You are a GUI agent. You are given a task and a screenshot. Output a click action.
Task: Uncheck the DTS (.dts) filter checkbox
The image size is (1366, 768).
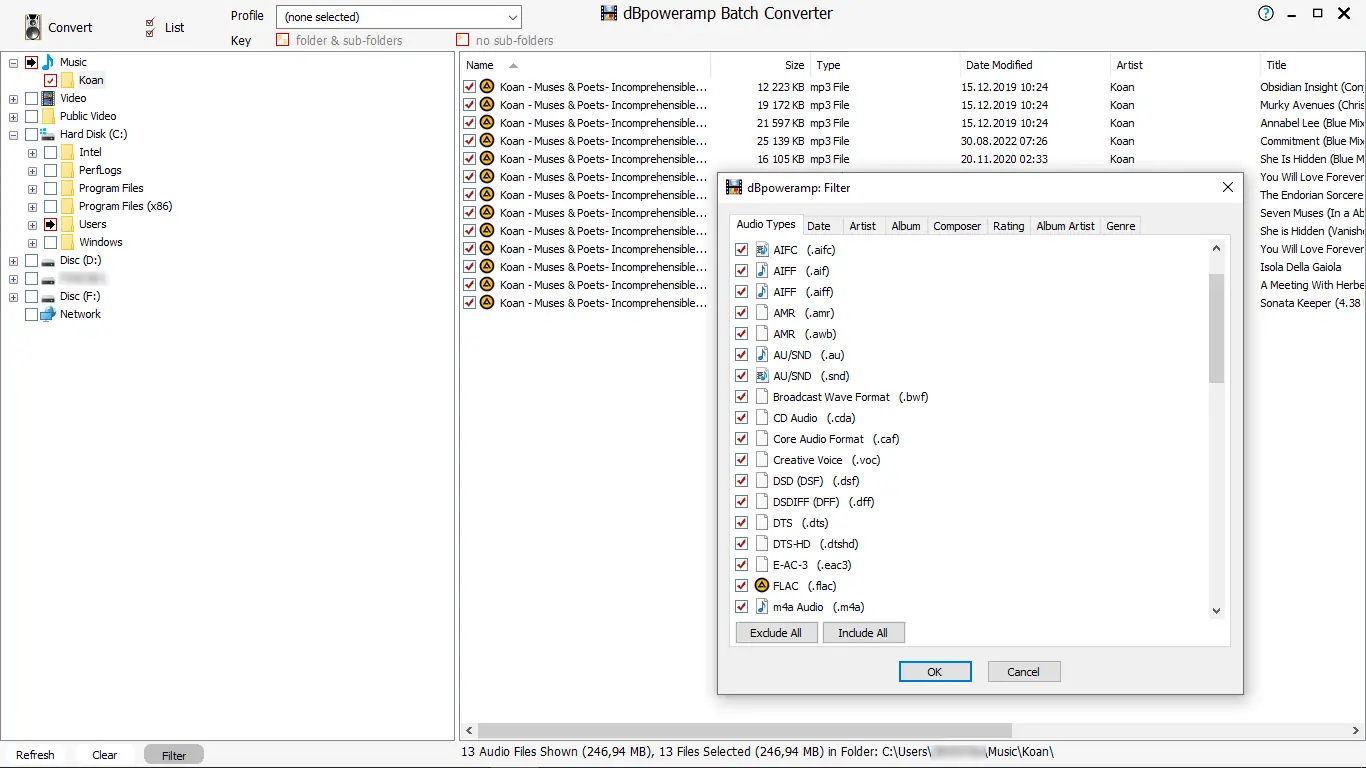[x=741, y=523]
